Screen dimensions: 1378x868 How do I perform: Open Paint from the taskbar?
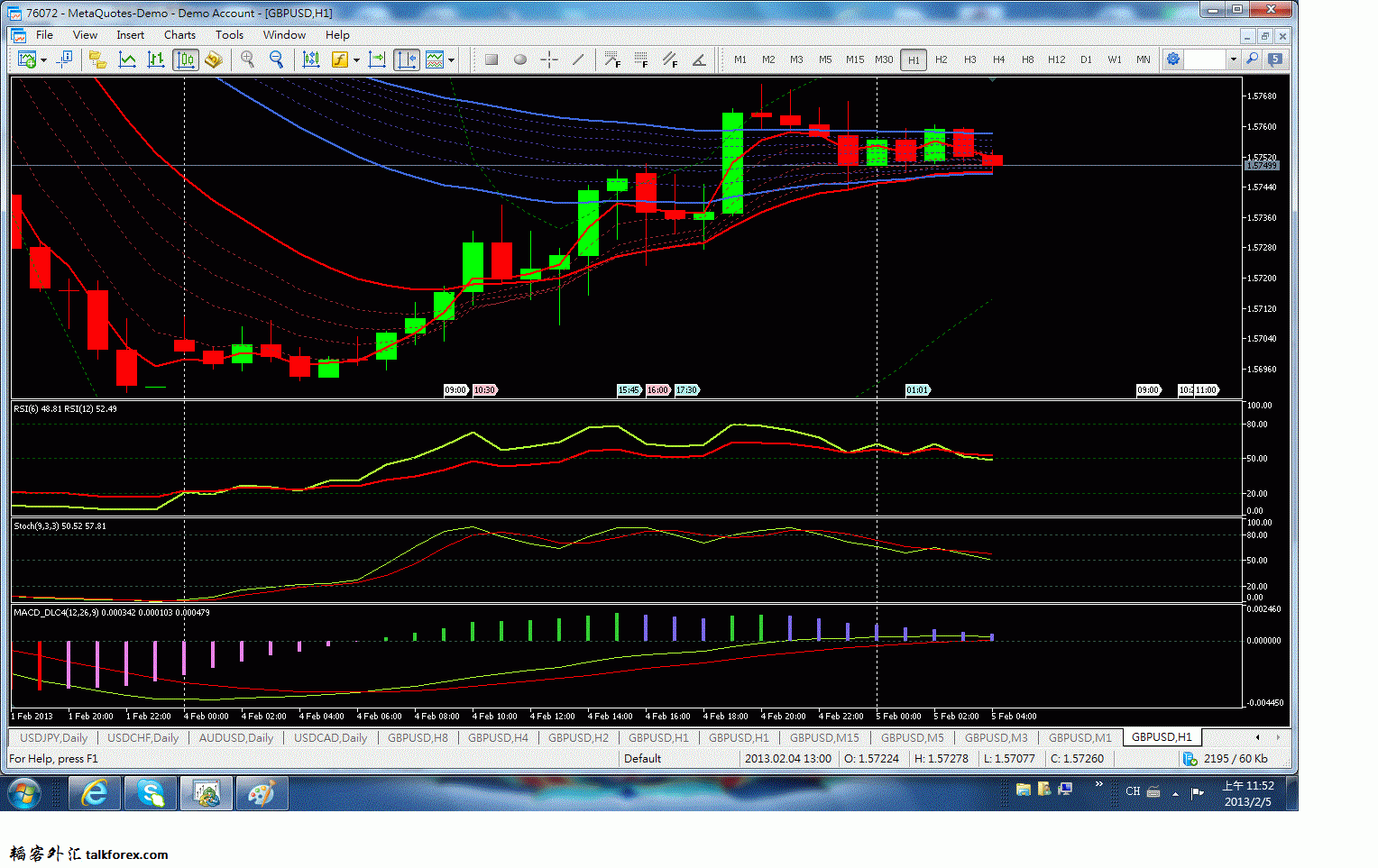click(x=262, y=793)
